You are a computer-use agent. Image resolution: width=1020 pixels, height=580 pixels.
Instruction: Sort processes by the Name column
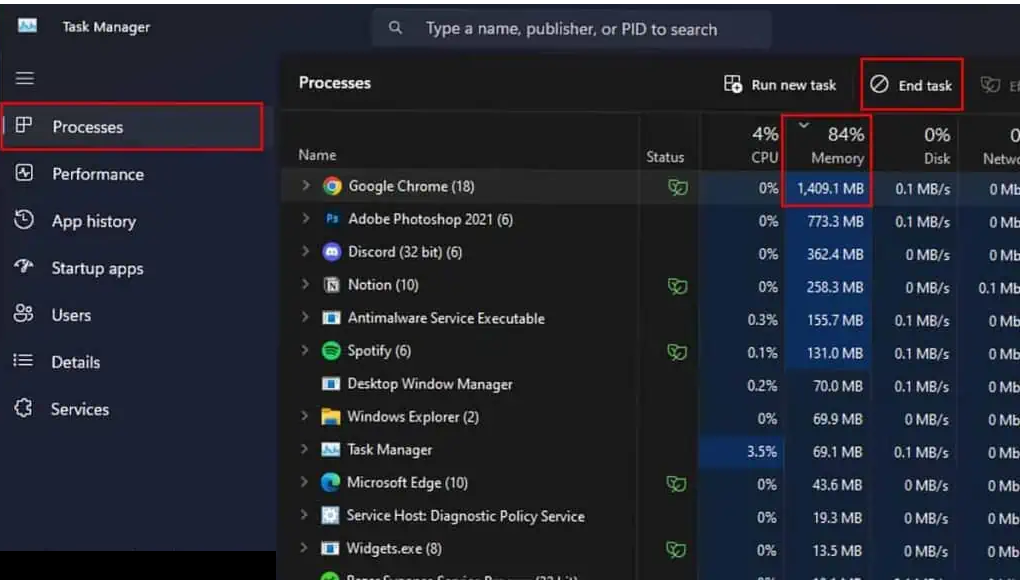click(x=317, y=155)
